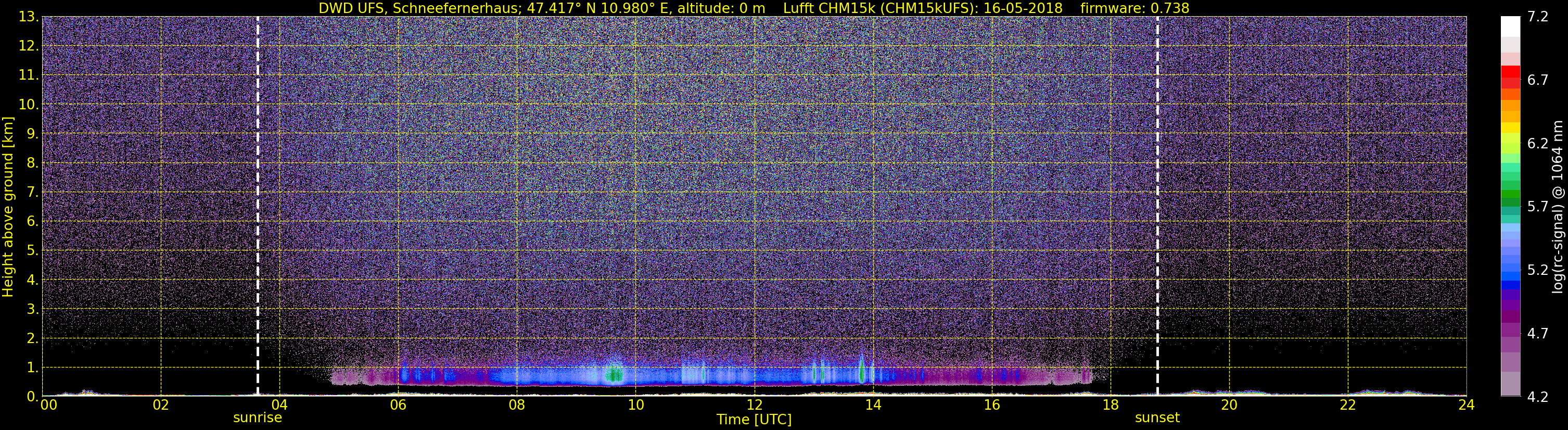Screen dimensions: 1568x430
Task: Click the 02 tick label on the time axis
Action: (161, 405)
